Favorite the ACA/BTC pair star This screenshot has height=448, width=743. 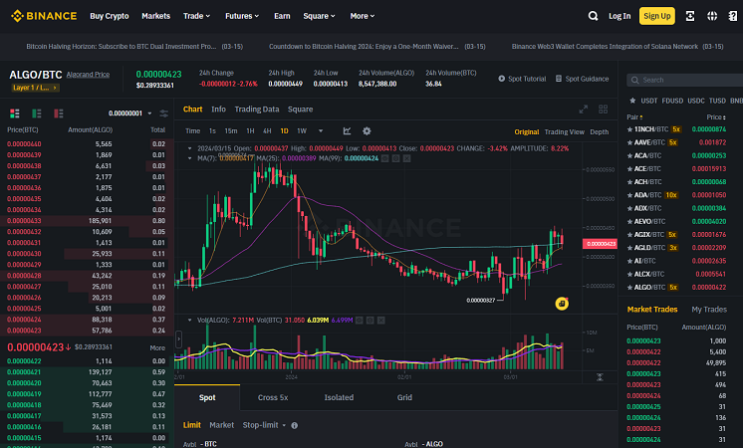[630, 155]
